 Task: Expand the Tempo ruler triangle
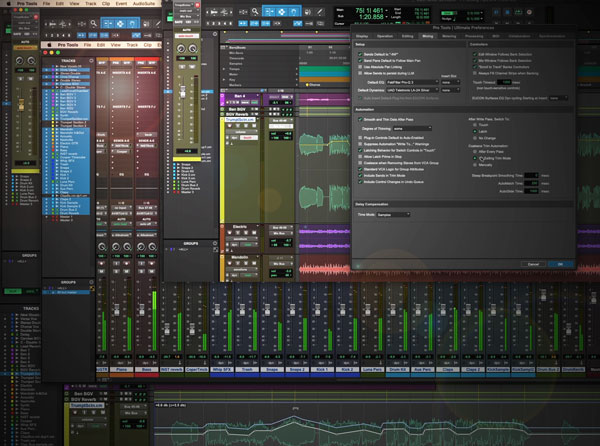(224, 69)
